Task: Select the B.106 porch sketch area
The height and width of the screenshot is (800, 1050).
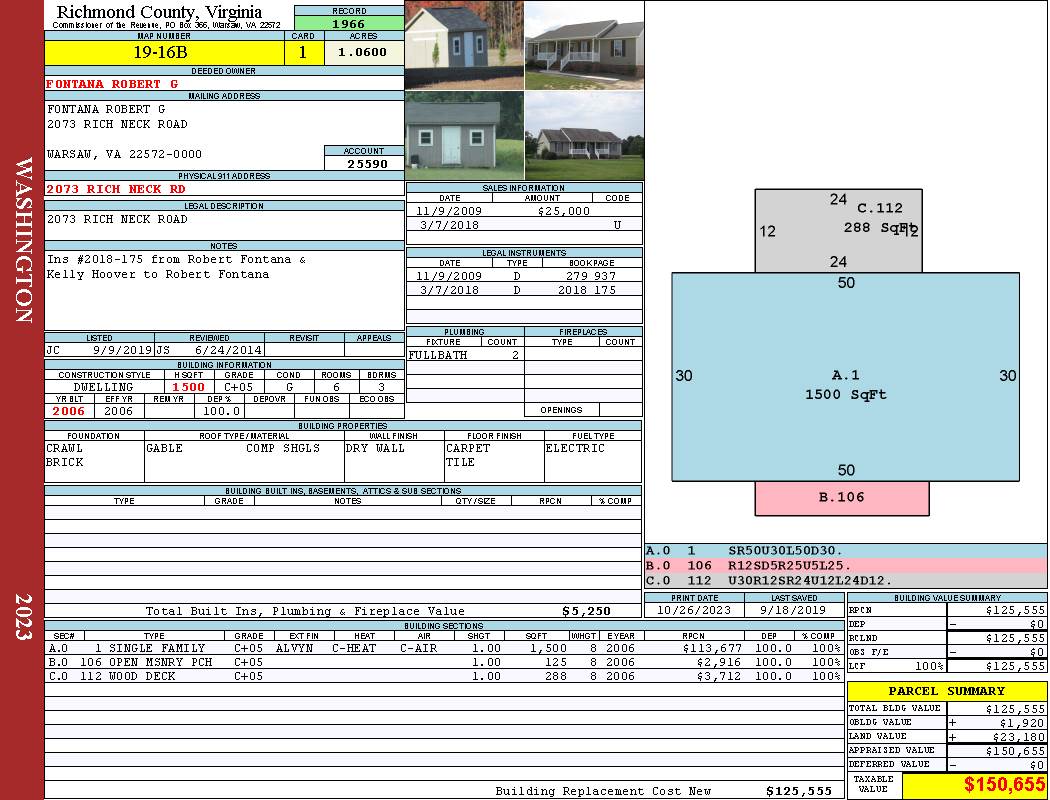Action: pos(842,498)
